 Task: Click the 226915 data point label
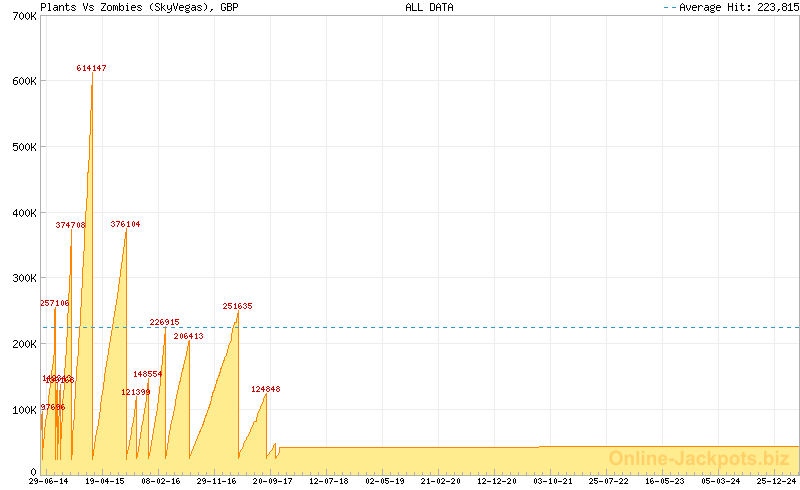tap(164, 322)
